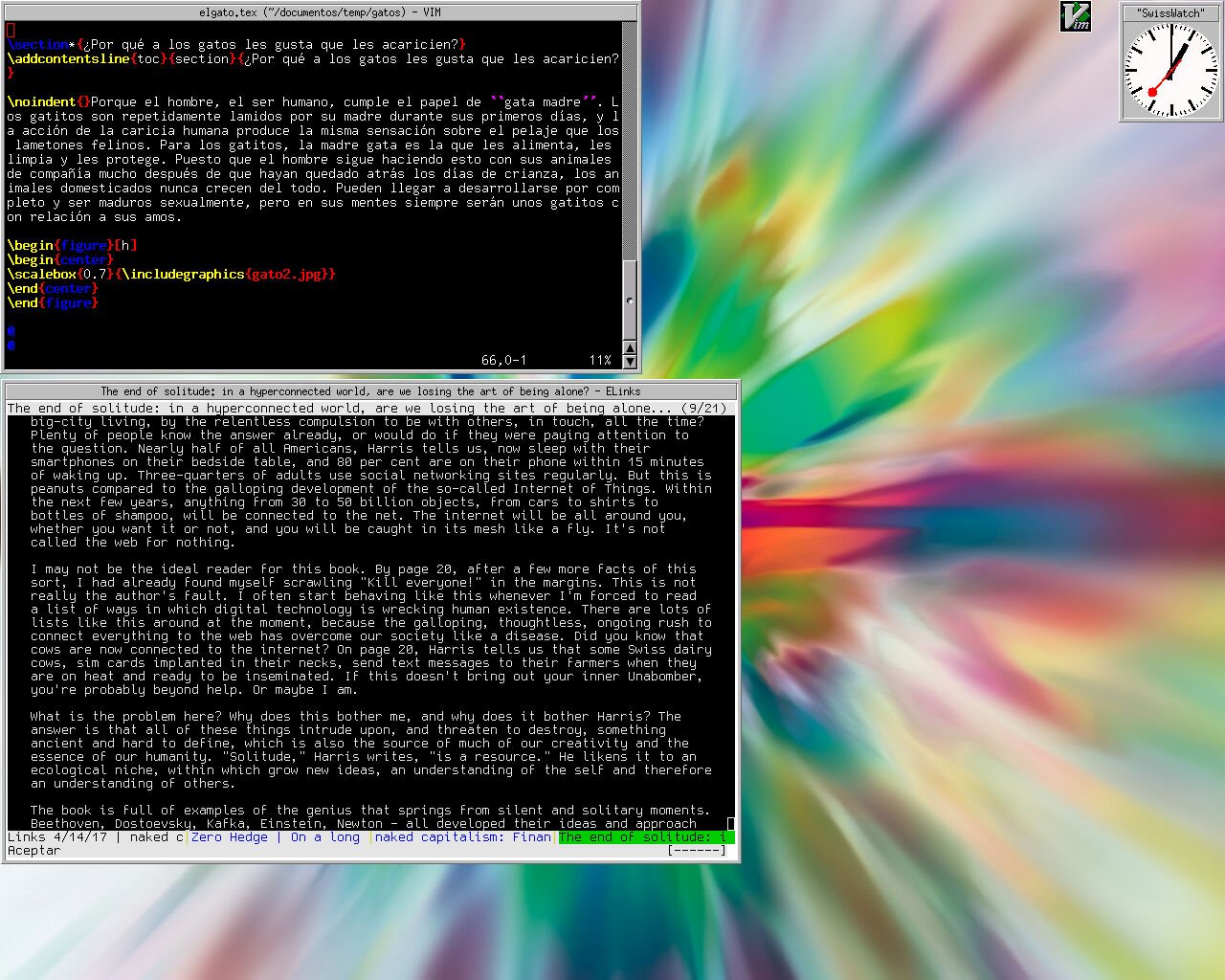Click the Vim scrollbar up arrow
Viewport: 1225px width, 980px height.
point(629,346)
